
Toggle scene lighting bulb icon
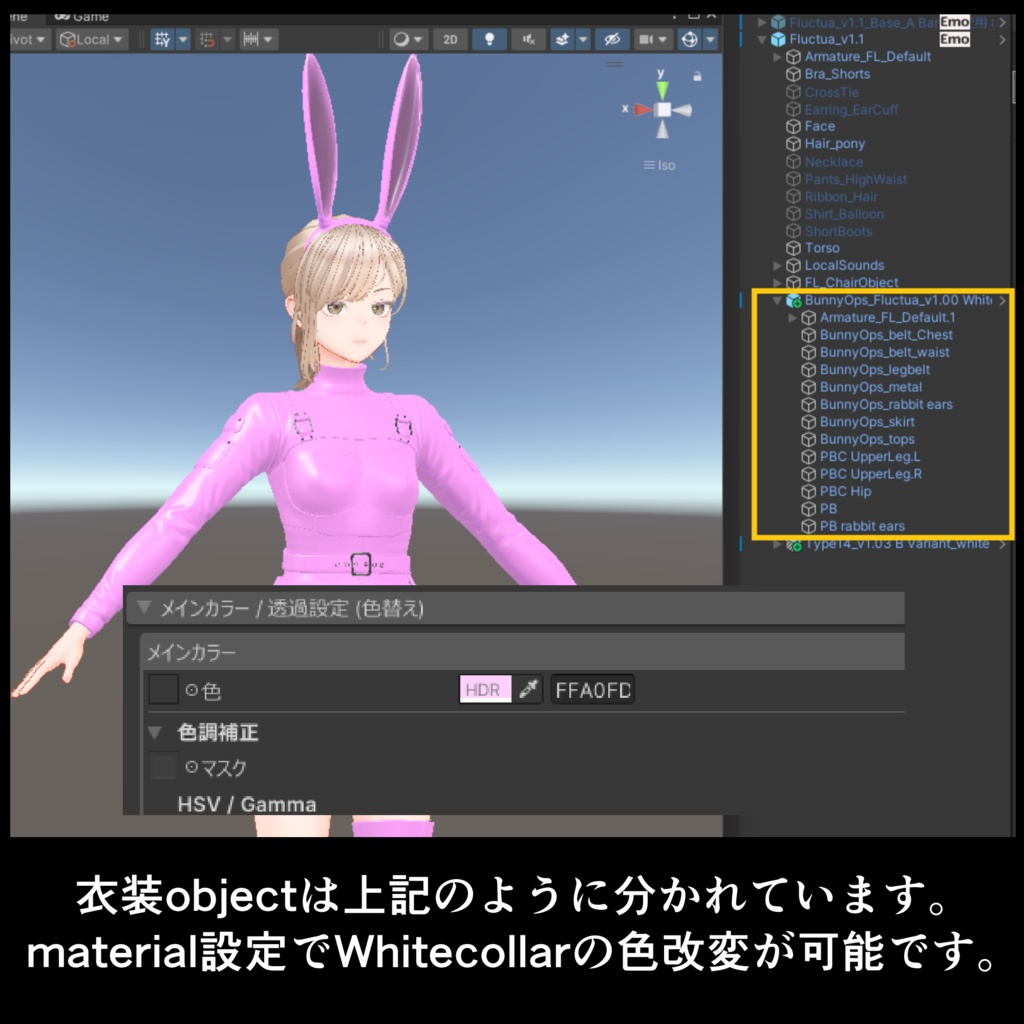tap(489, 39)
